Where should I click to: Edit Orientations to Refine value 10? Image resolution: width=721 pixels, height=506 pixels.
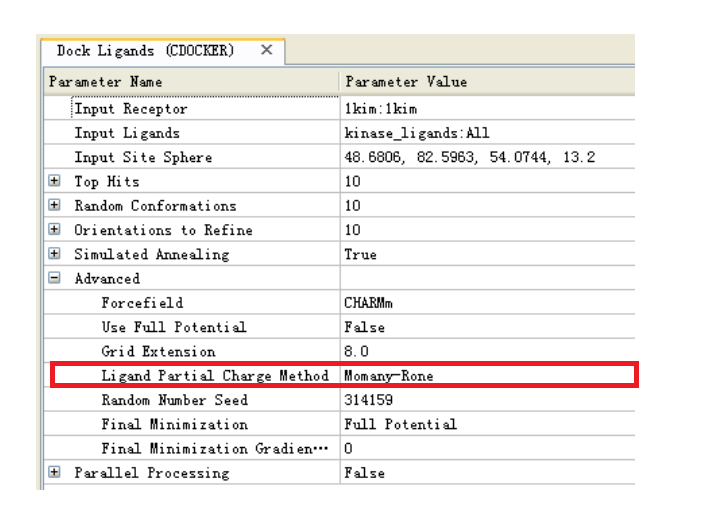352,230
